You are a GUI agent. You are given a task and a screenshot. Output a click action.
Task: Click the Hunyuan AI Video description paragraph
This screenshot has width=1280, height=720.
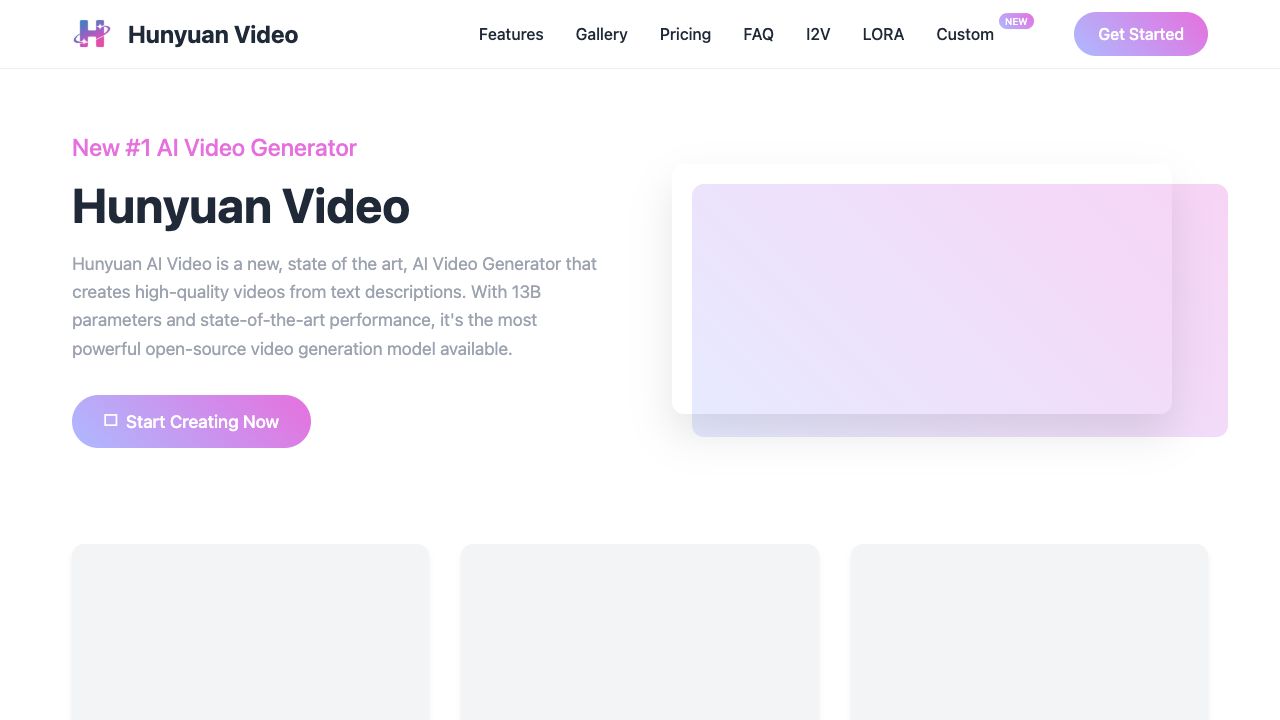pyautogui.click(x=335, y=306)
